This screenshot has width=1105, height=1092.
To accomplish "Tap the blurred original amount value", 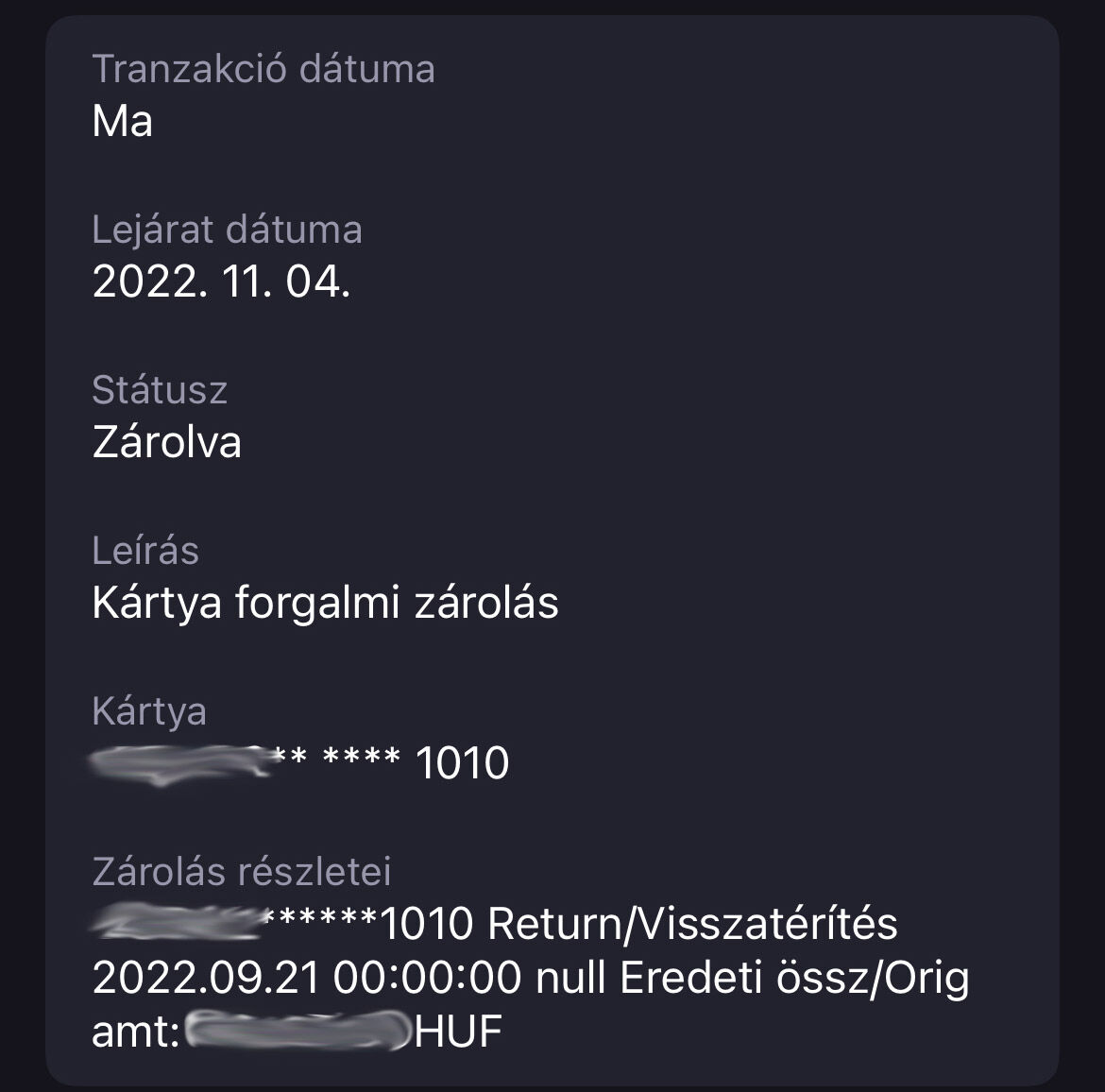I will click(297, 1031).
